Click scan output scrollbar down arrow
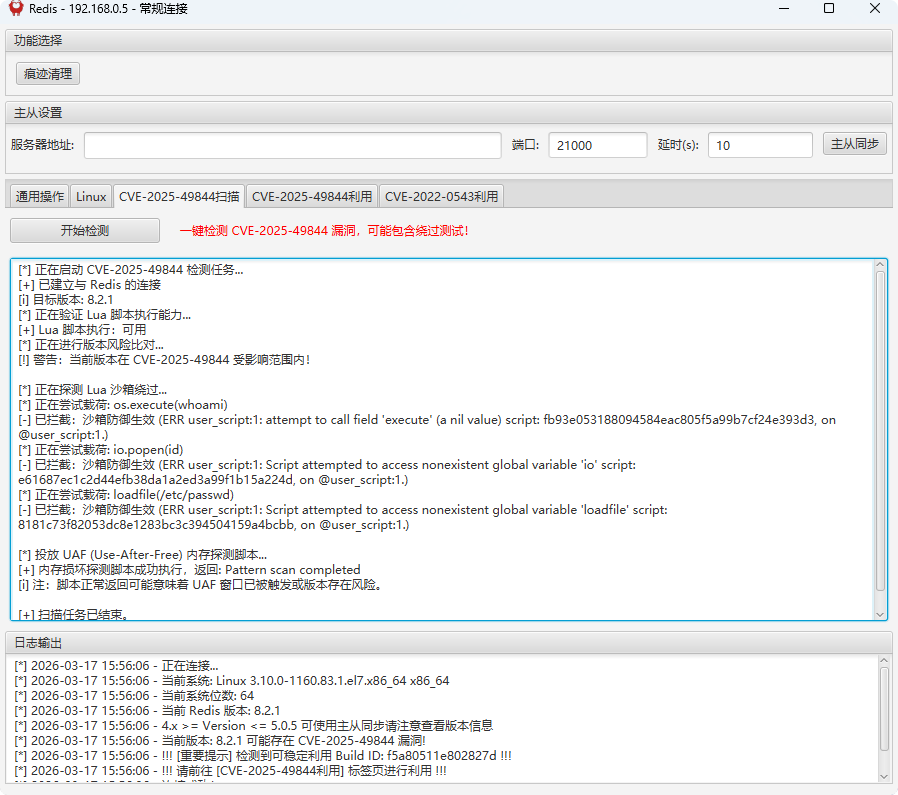Screen dimensions: 898x795 880,615
